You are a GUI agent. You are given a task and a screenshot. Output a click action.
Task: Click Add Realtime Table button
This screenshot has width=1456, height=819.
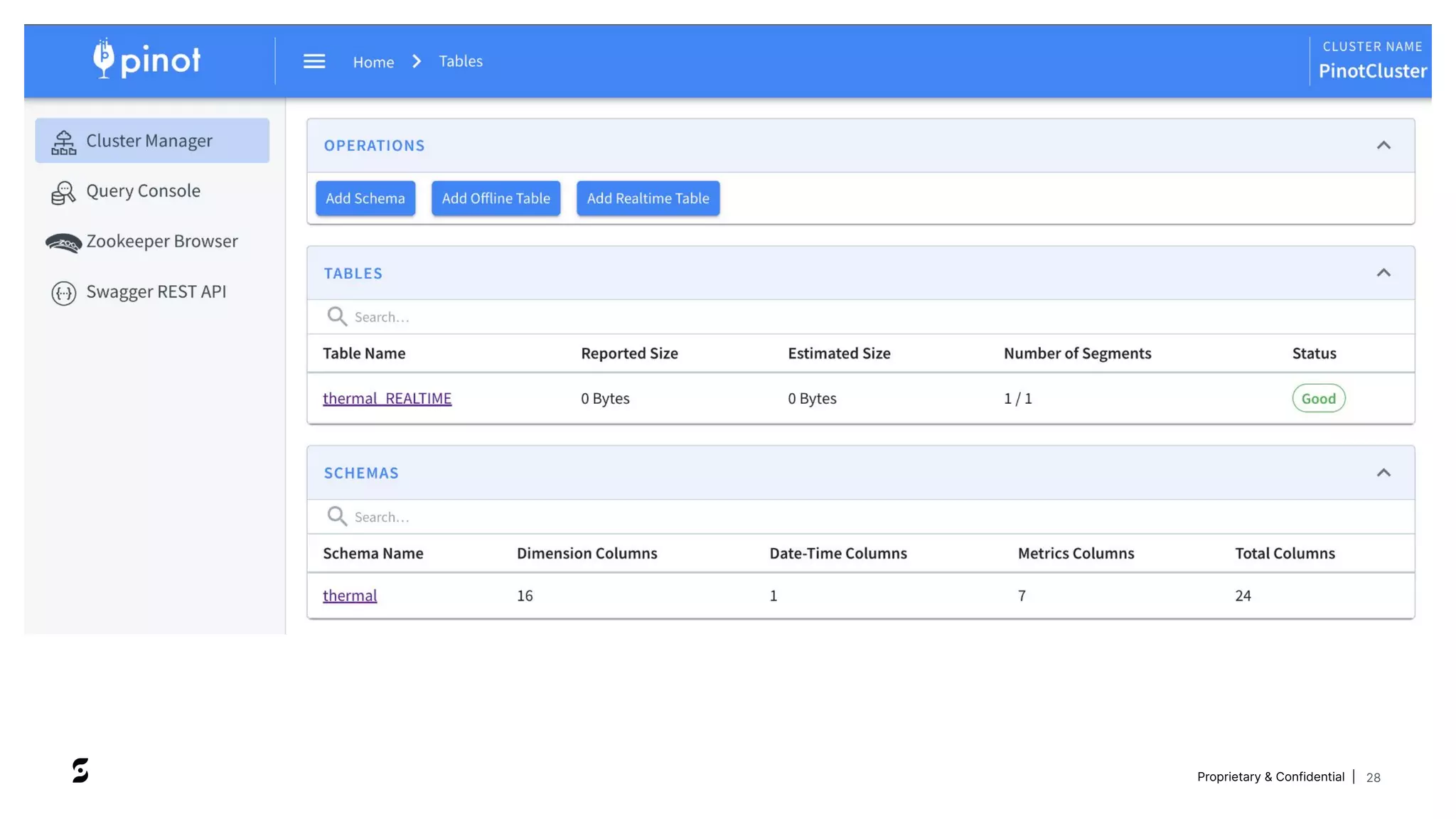648,198
